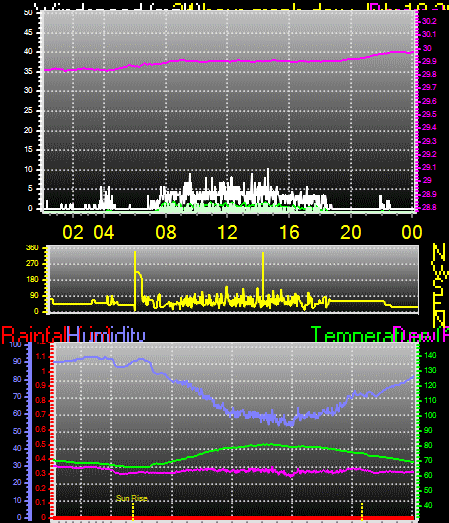Viewport: 449px width, 523px height.
Task: Click the red Rainfall chart title
Action: (x=34, y=335)
